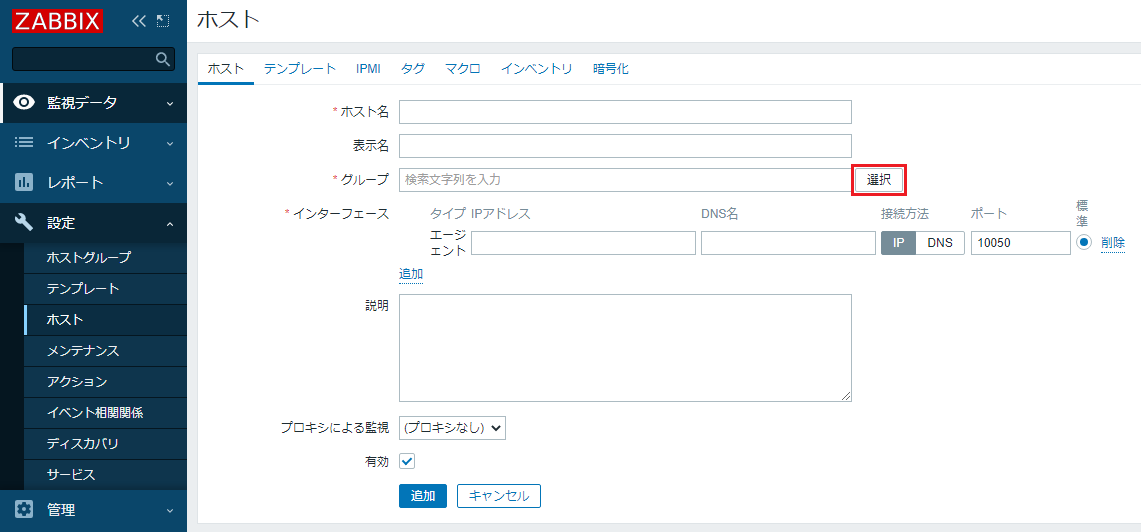Toggle the 有効 checkbox

407,461
